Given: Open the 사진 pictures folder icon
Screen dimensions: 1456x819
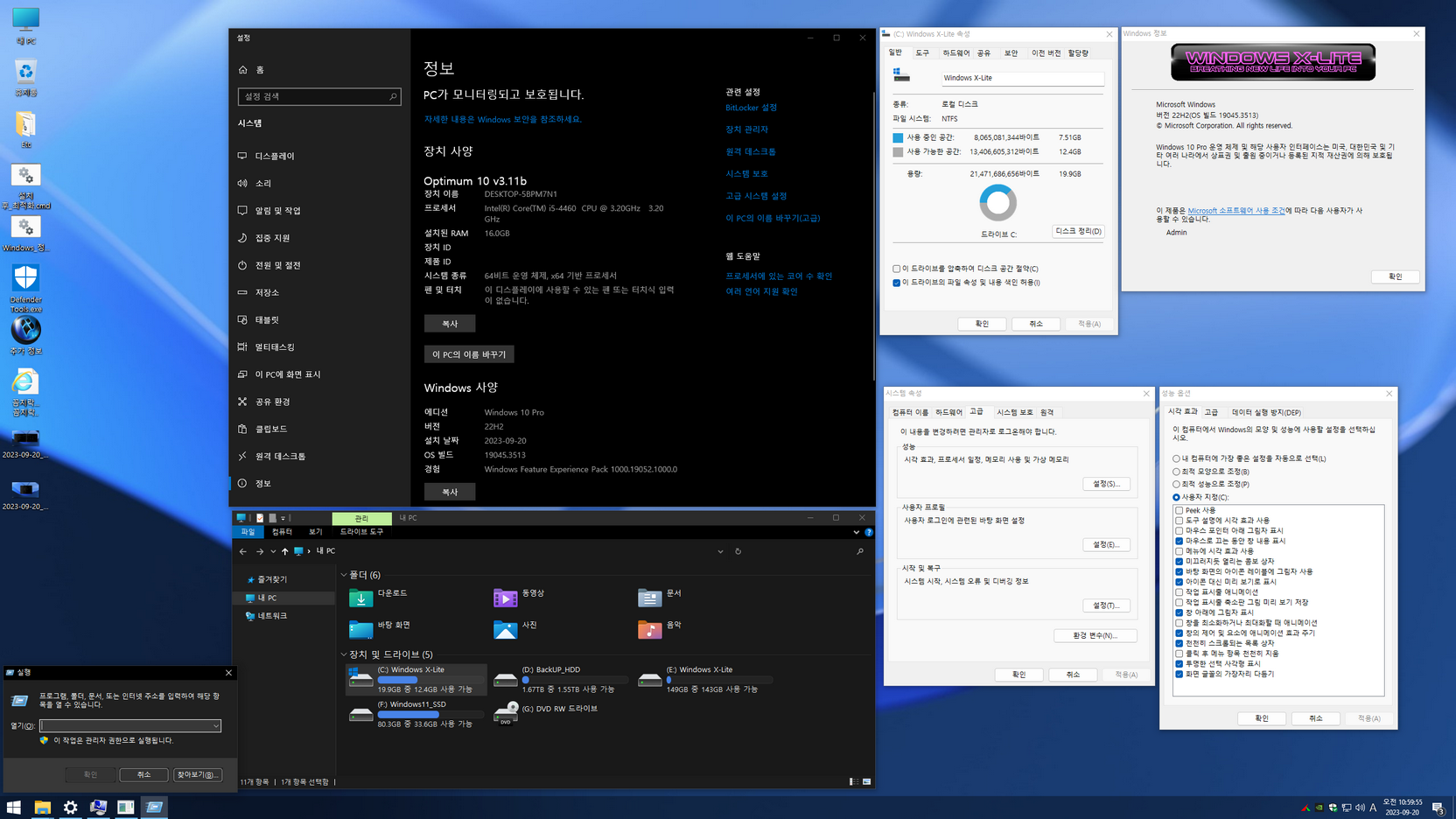Looking at the screenshot, I should point(505,629).
